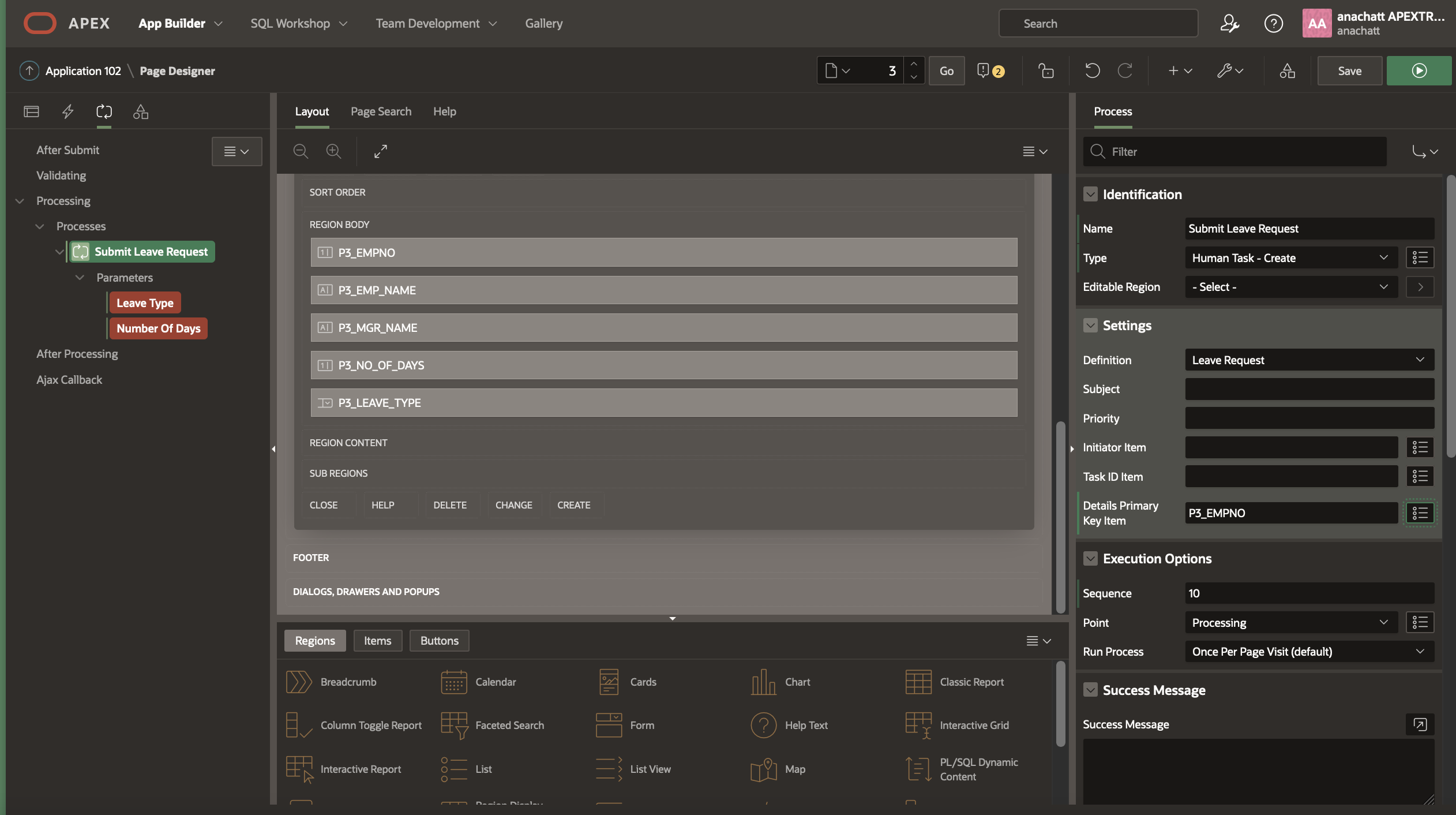Switch to the Rendering tree icon
The image size is (1456, 815).
[31, 111]
